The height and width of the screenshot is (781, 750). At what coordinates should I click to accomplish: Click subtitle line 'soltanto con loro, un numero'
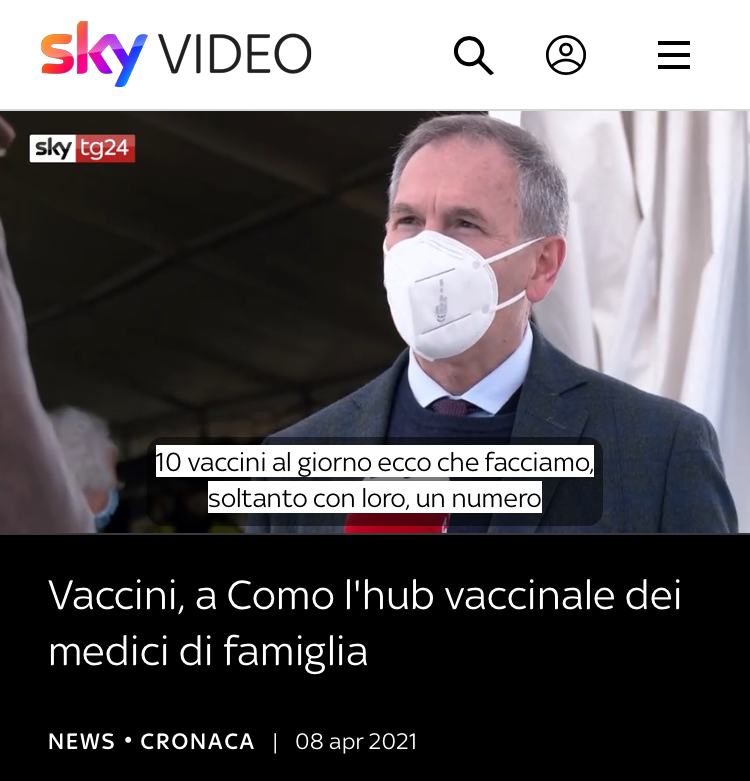(375, 498)
